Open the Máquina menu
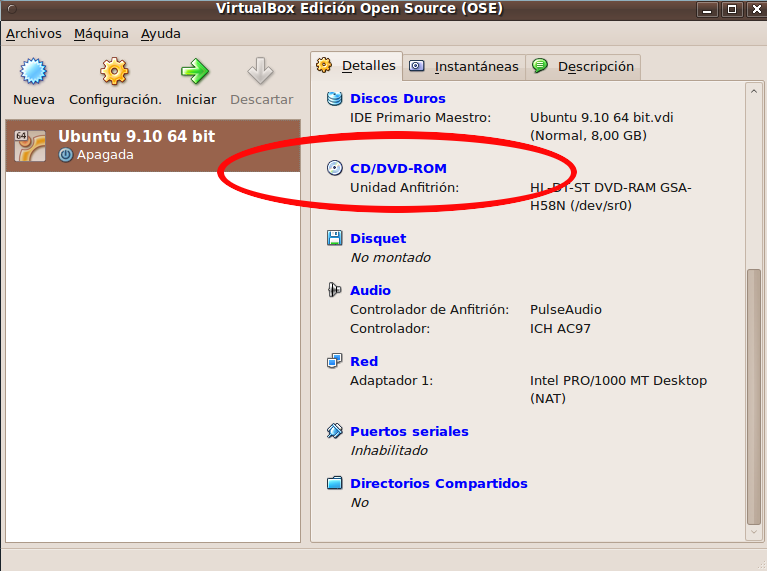The image size is (767, 571). [x=101, y=34]
